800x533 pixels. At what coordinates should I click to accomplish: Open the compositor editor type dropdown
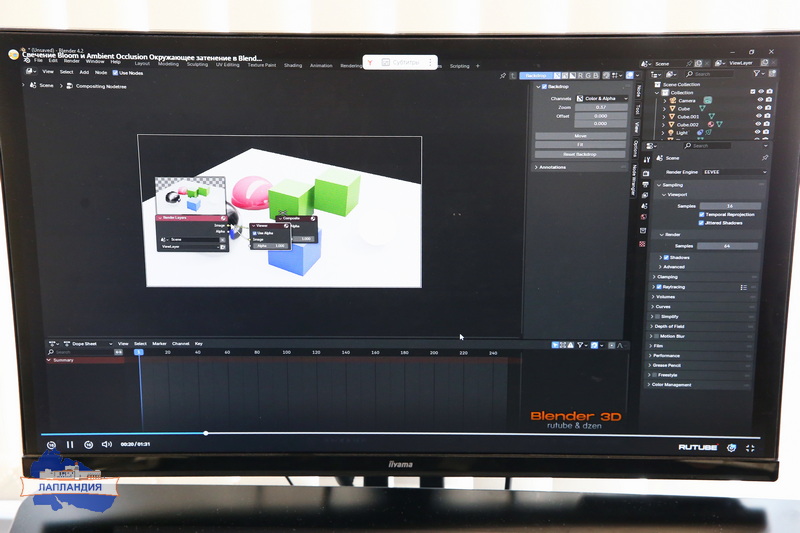[x=31, y=71]
